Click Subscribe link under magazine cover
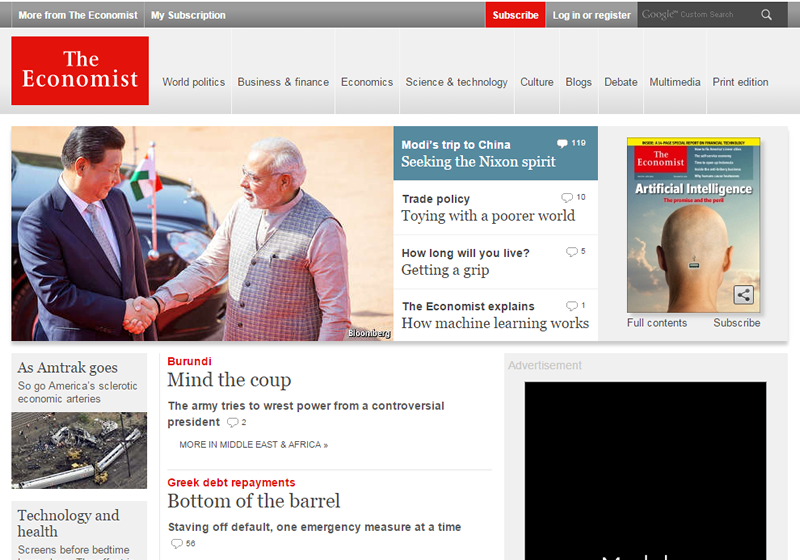 click(x=737, y=323)
